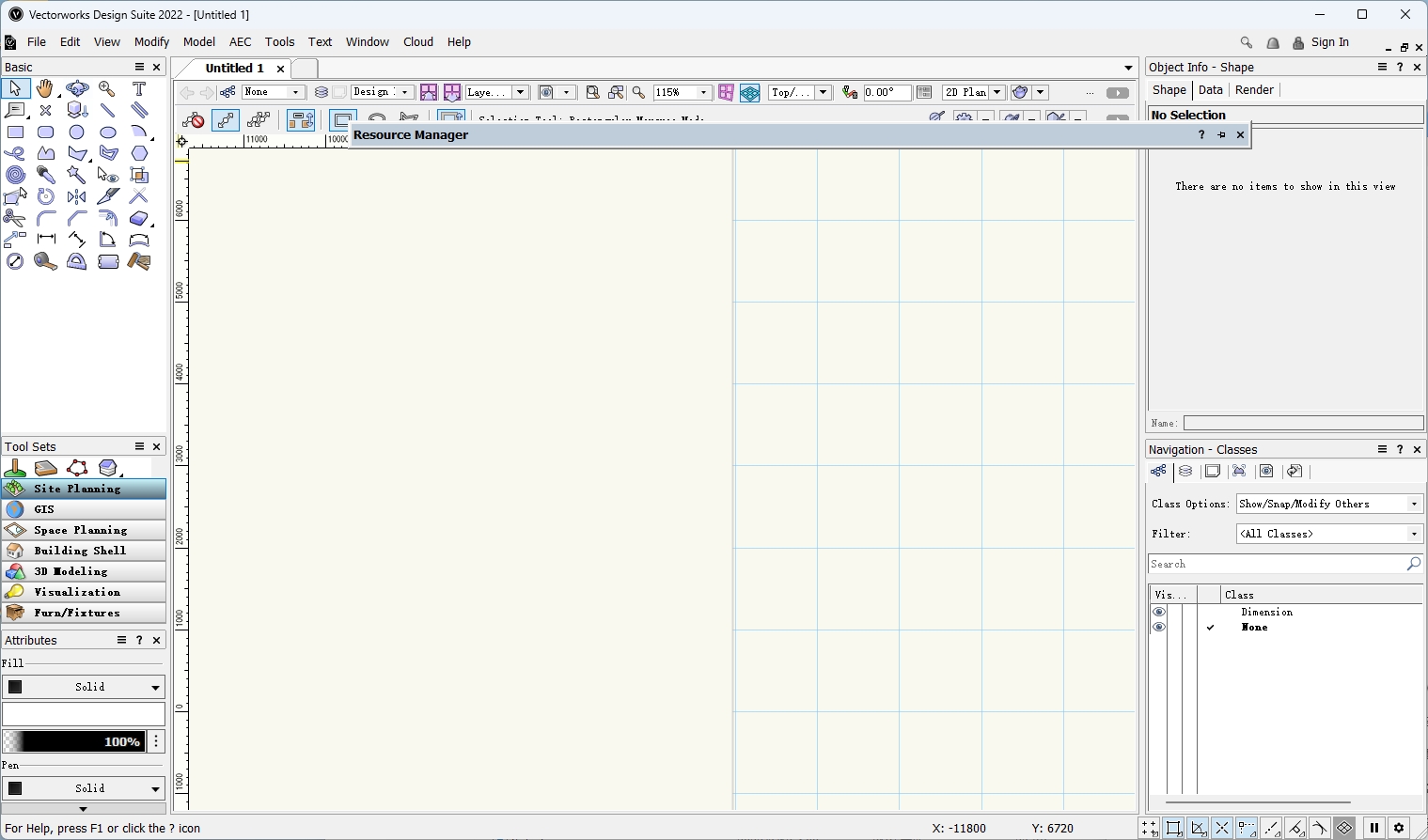Screen dimensions: 1428x840
Task: Click the Sign In link
Action: [1329, 42]
